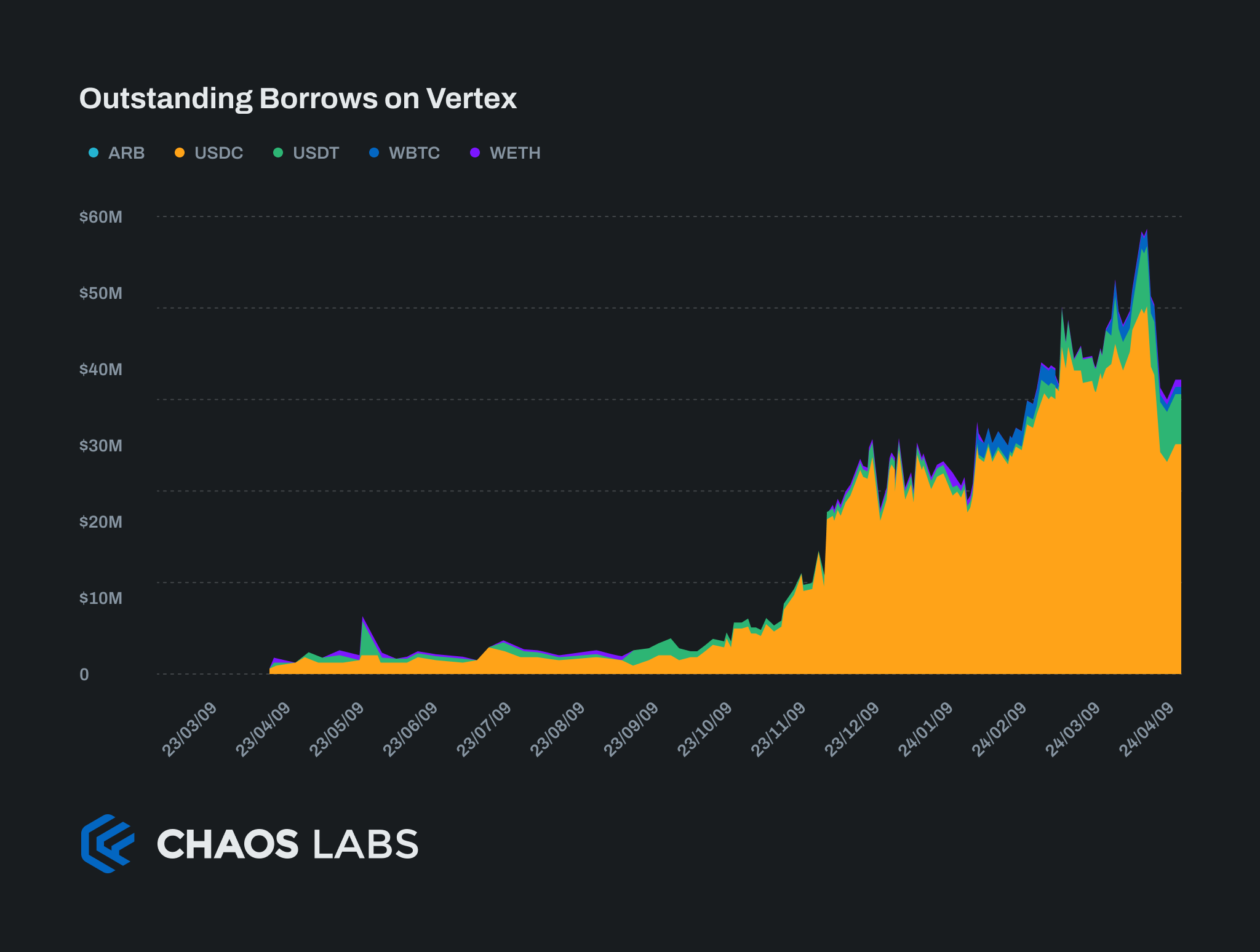Click the 23/05/09 x-axis date label
The image size is (1260, 952).
click(x=337, y=729)
